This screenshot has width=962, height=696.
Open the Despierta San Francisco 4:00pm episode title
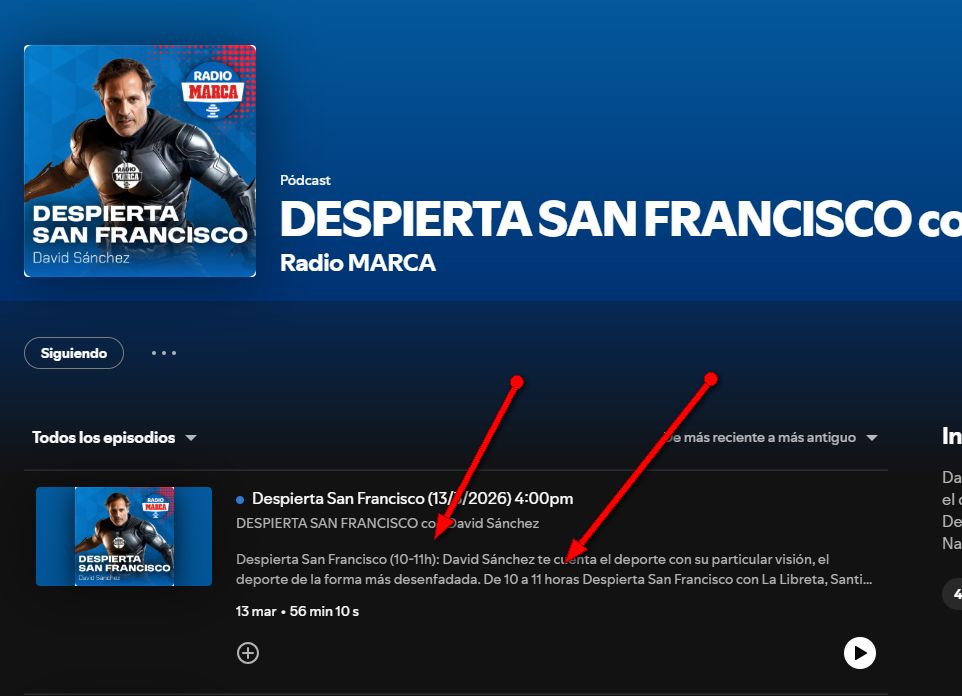(412, 498)
